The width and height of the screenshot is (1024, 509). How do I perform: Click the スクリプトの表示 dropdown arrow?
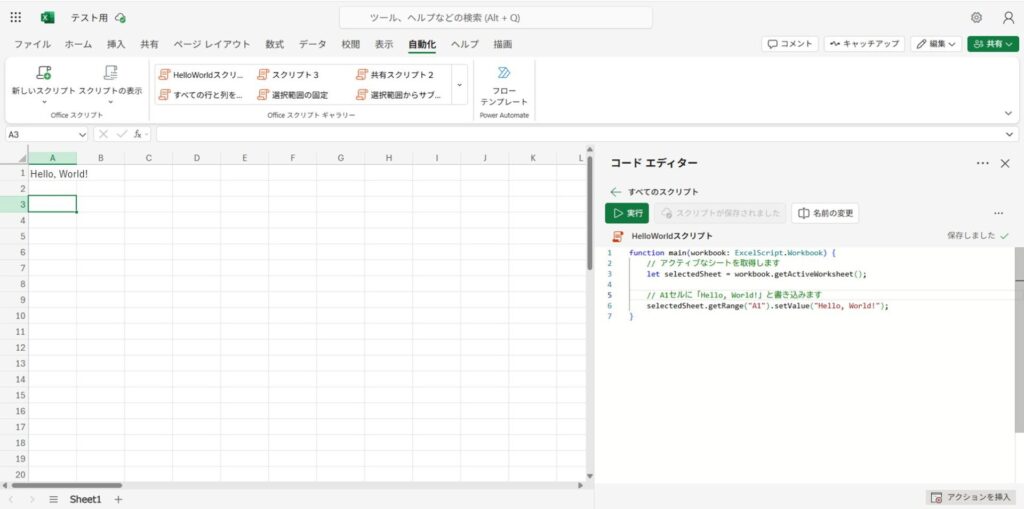[110, 102]
